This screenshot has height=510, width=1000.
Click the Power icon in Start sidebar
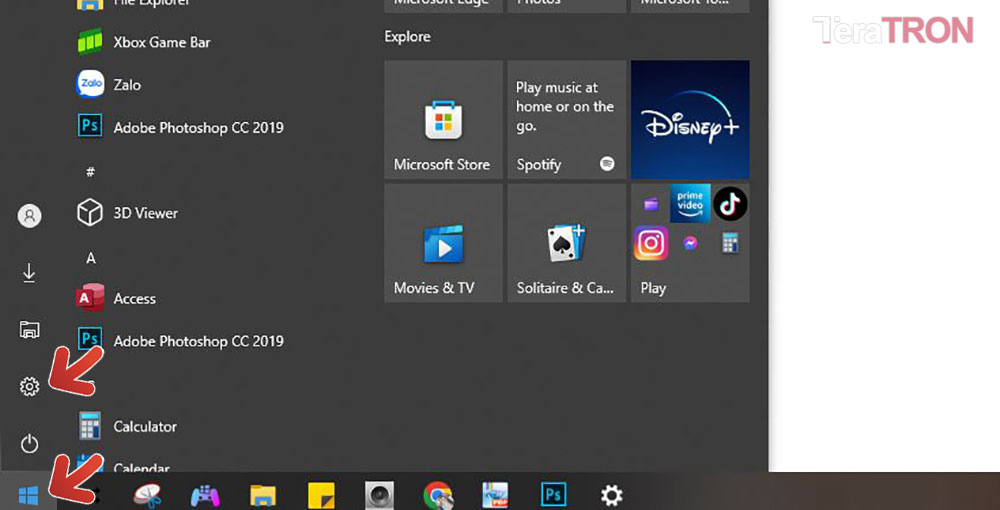pyautogui.click(x=29, y=443)
